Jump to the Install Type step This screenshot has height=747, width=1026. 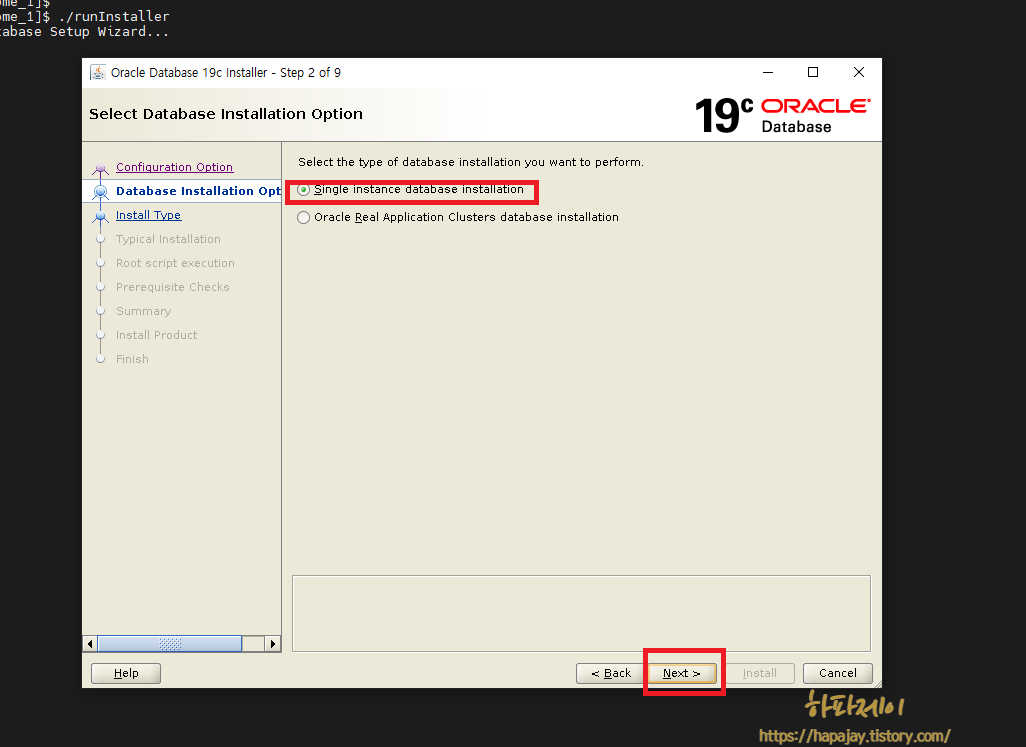(x=149, y=215)
